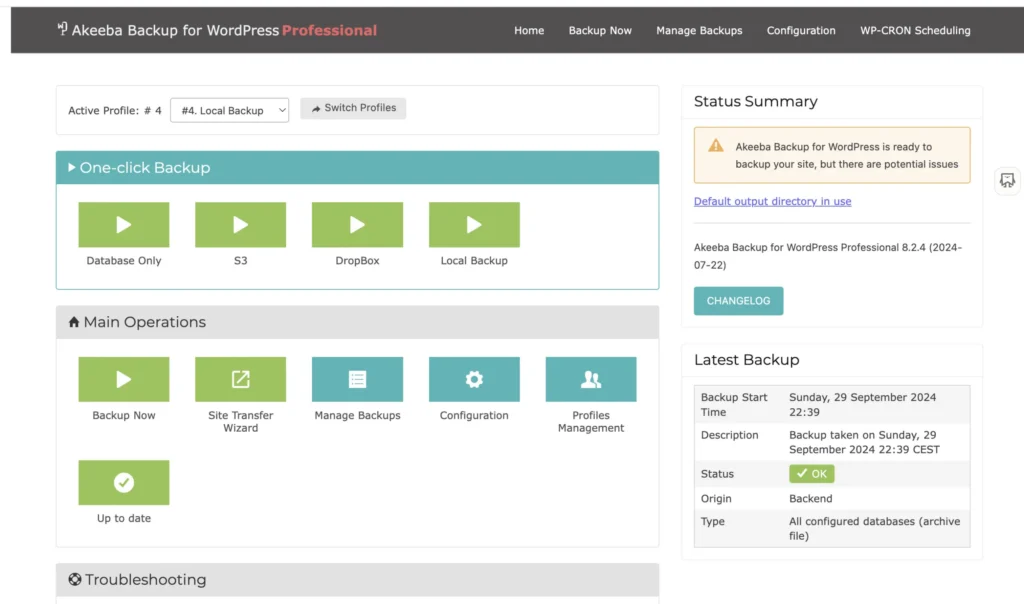Select Configuration in the top navigation bar
The width and height of the screenshot is (1024, 604).
coord(801,30)
